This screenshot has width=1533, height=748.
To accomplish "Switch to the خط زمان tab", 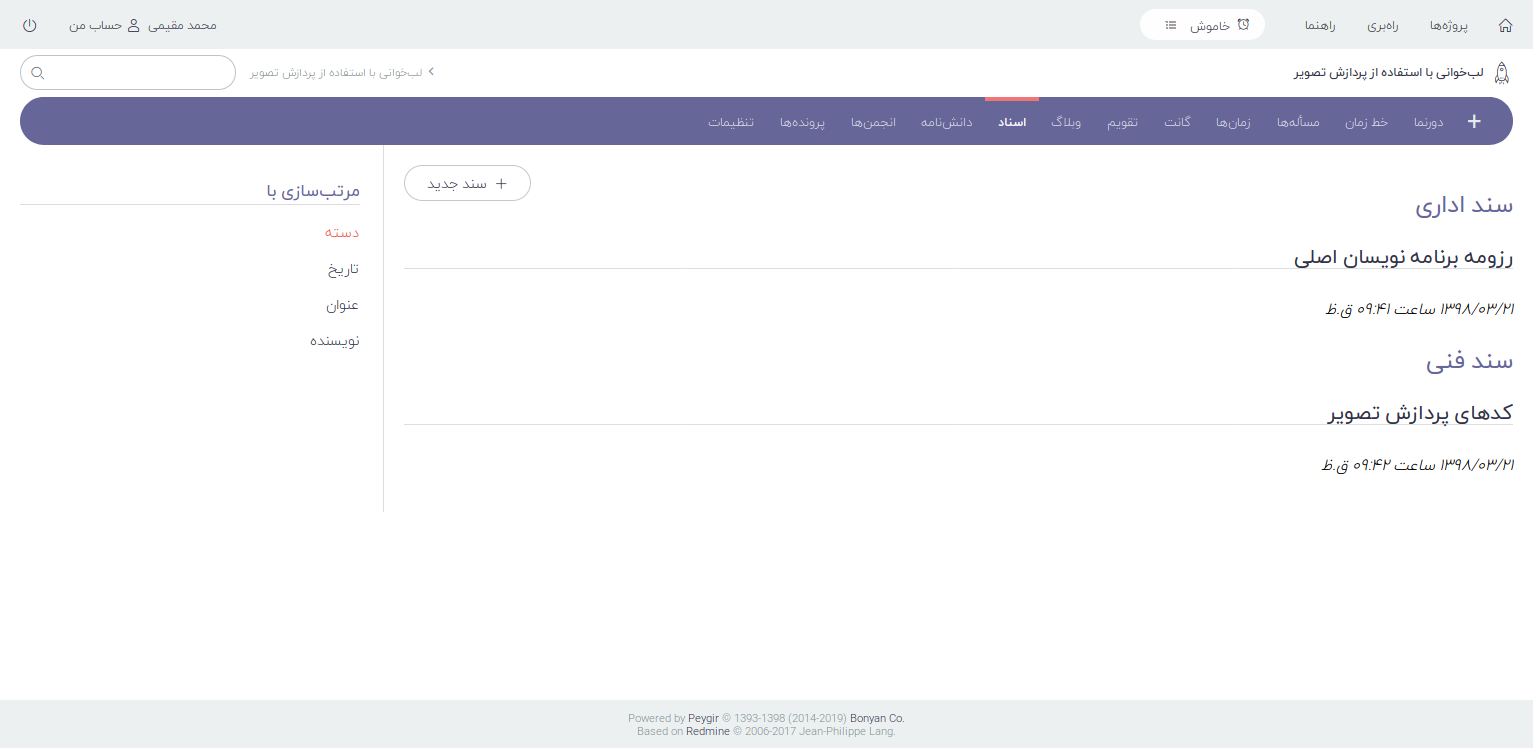I will pyautogui.click(x=1367, y=122).
